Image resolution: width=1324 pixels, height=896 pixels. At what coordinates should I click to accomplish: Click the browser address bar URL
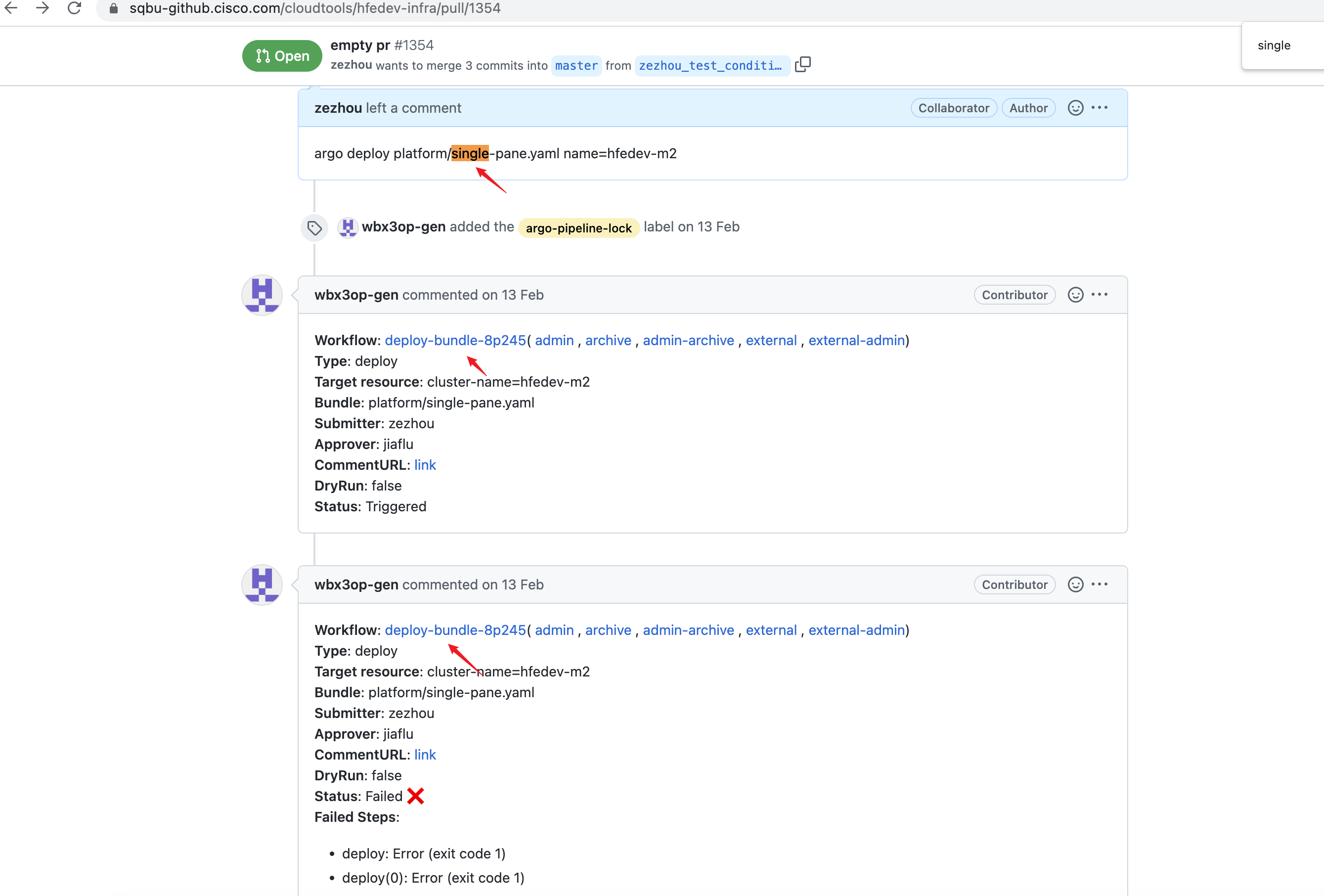click(315, 8)
